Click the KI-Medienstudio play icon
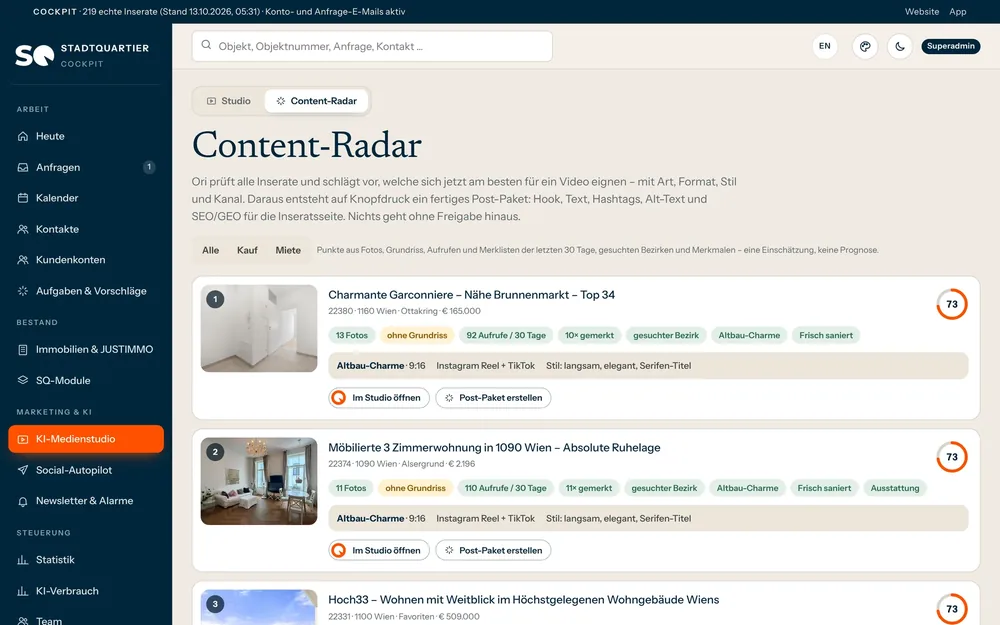 point(23,439)
